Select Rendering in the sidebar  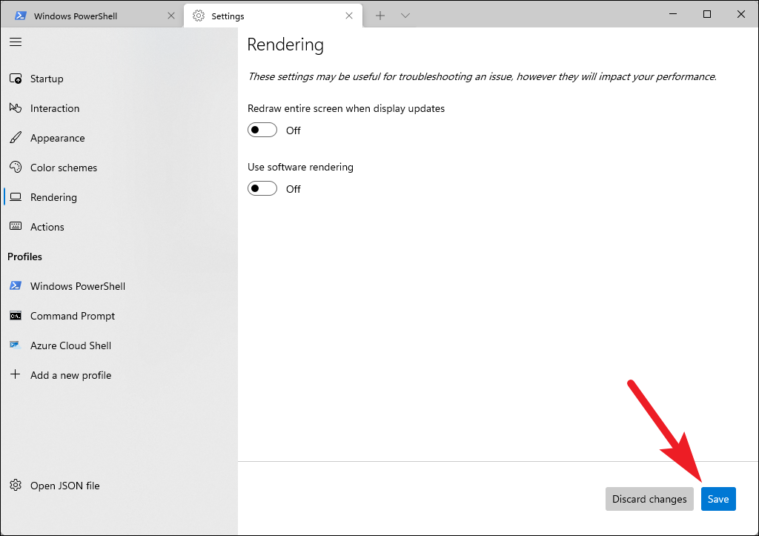pyautogui.click(x=119, y=197)
